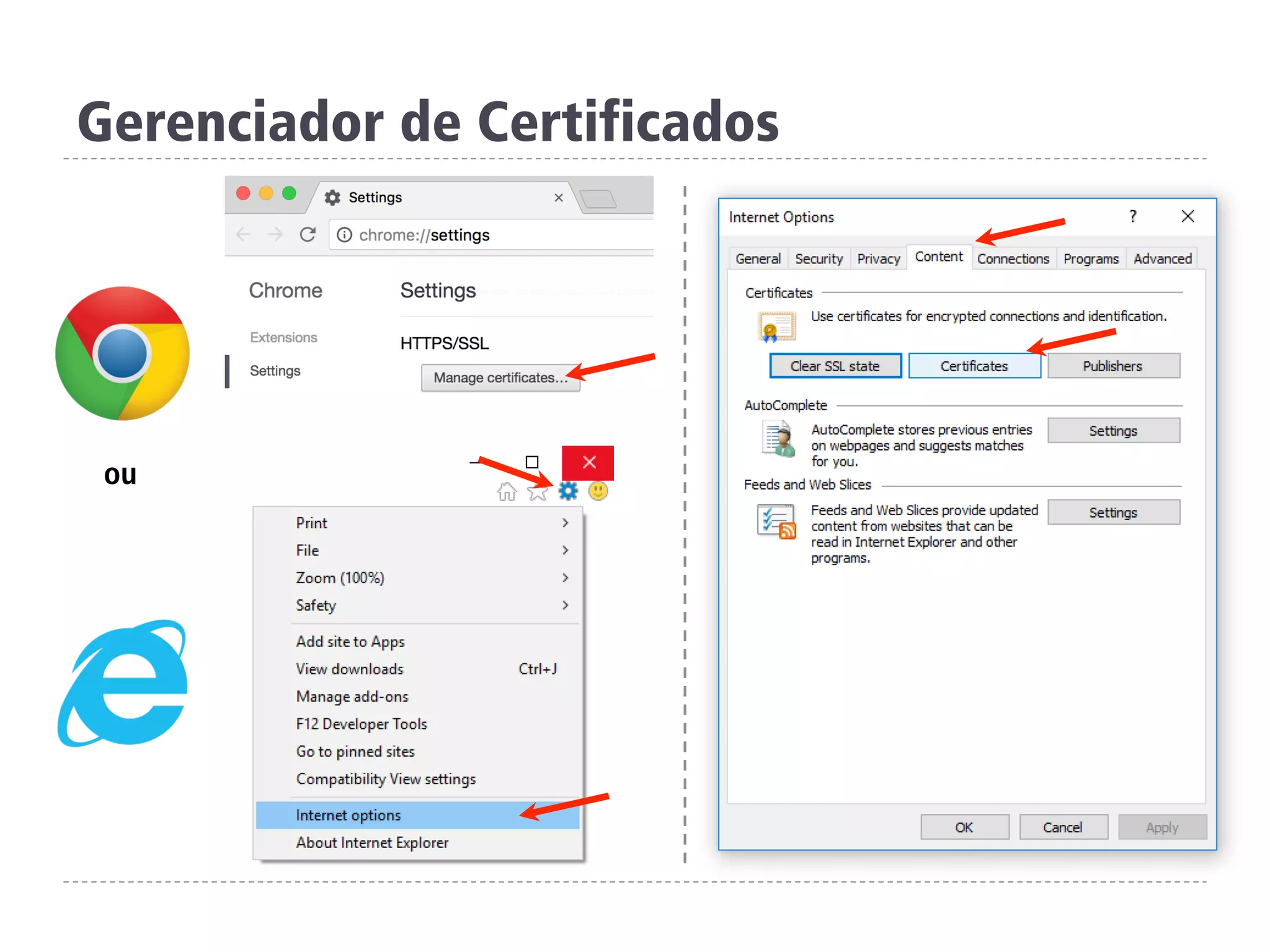Open Extensions in Chrome sidebar
The image size is (1270, 952).
pos(283,337)
